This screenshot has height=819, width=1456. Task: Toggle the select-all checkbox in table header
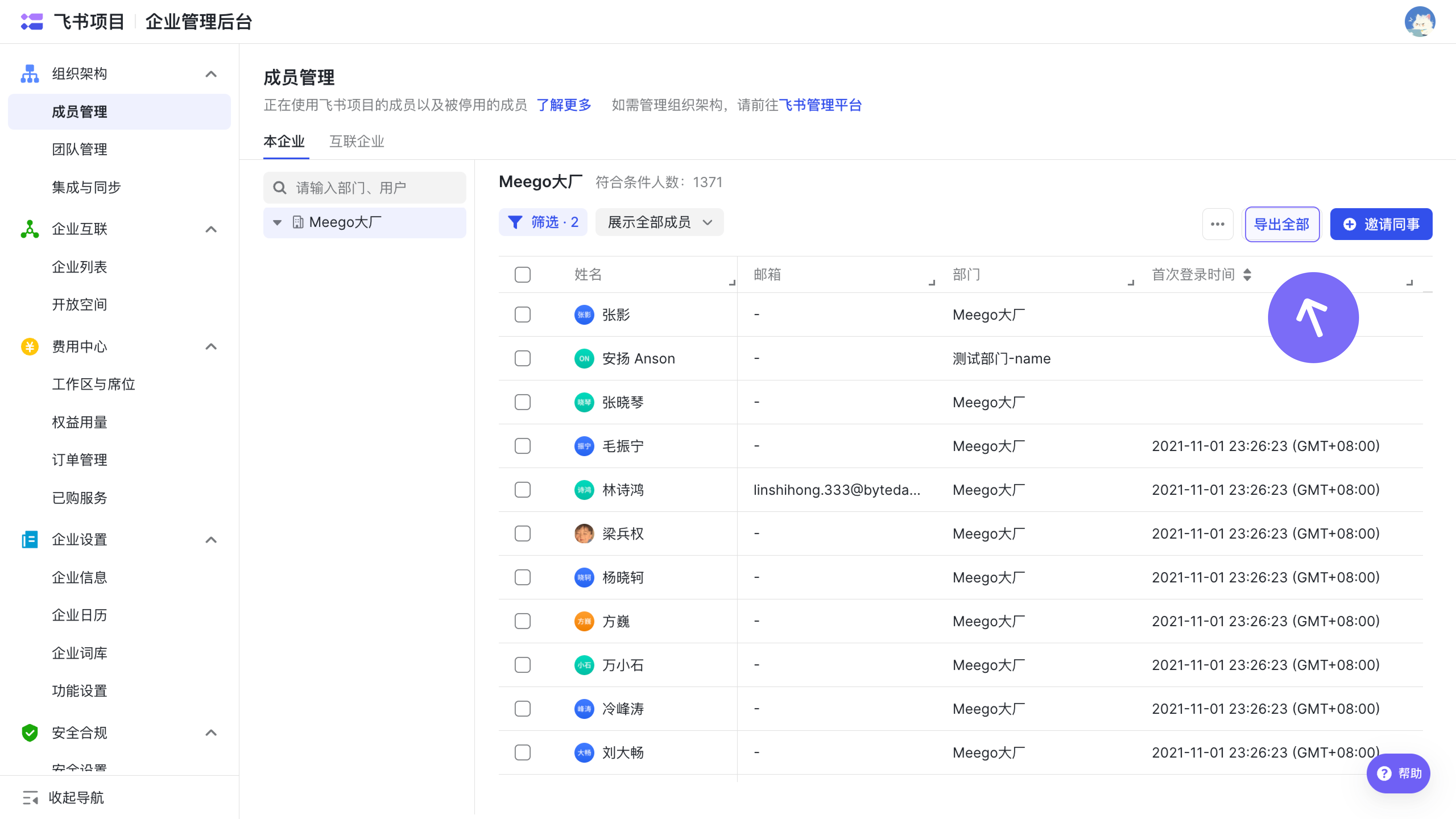523,275
